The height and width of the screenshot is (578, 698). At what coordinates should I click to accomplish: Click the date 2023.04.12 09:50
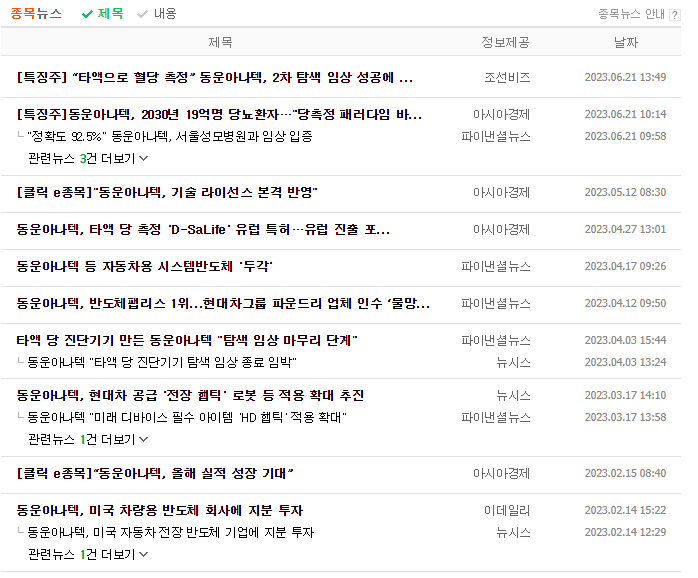click(625, 303)
